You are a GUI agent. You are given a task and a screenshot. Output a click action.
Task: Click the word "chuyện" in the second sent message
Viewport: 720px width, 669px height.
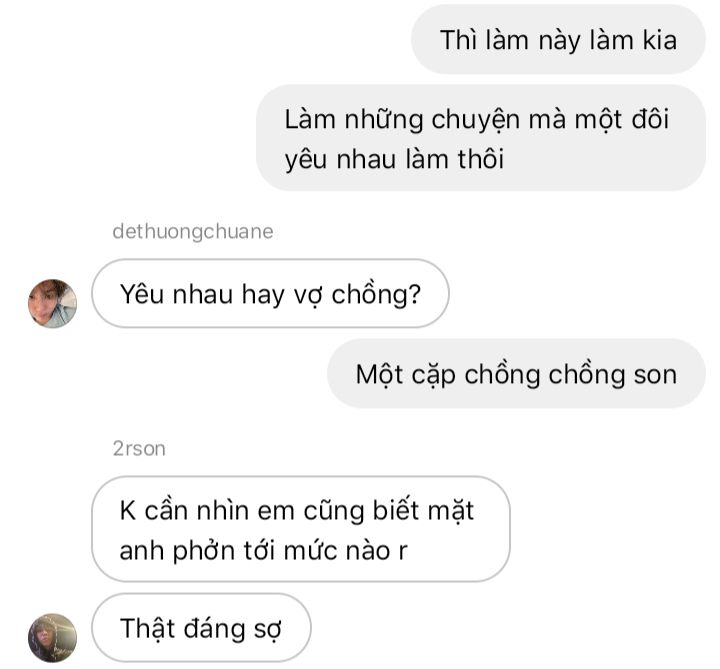pos(475,120)
